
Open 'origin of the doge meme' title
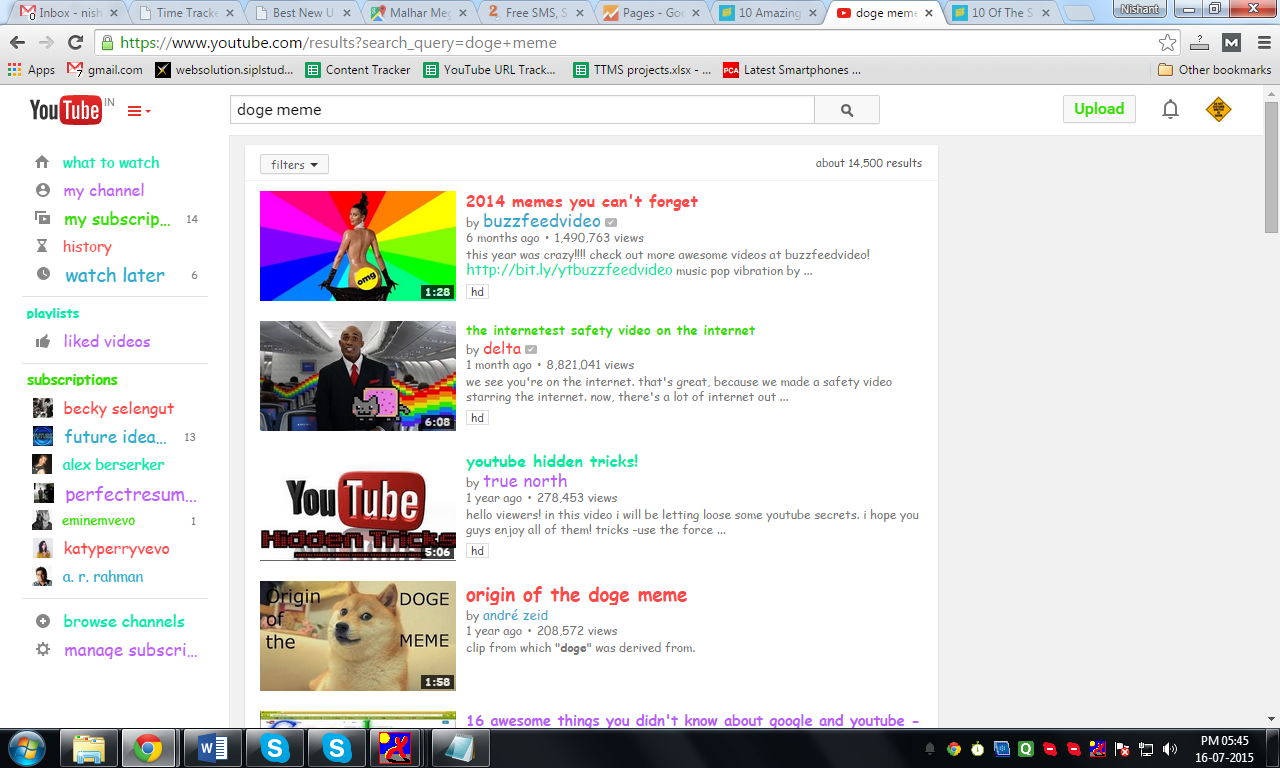coord(576,595)
